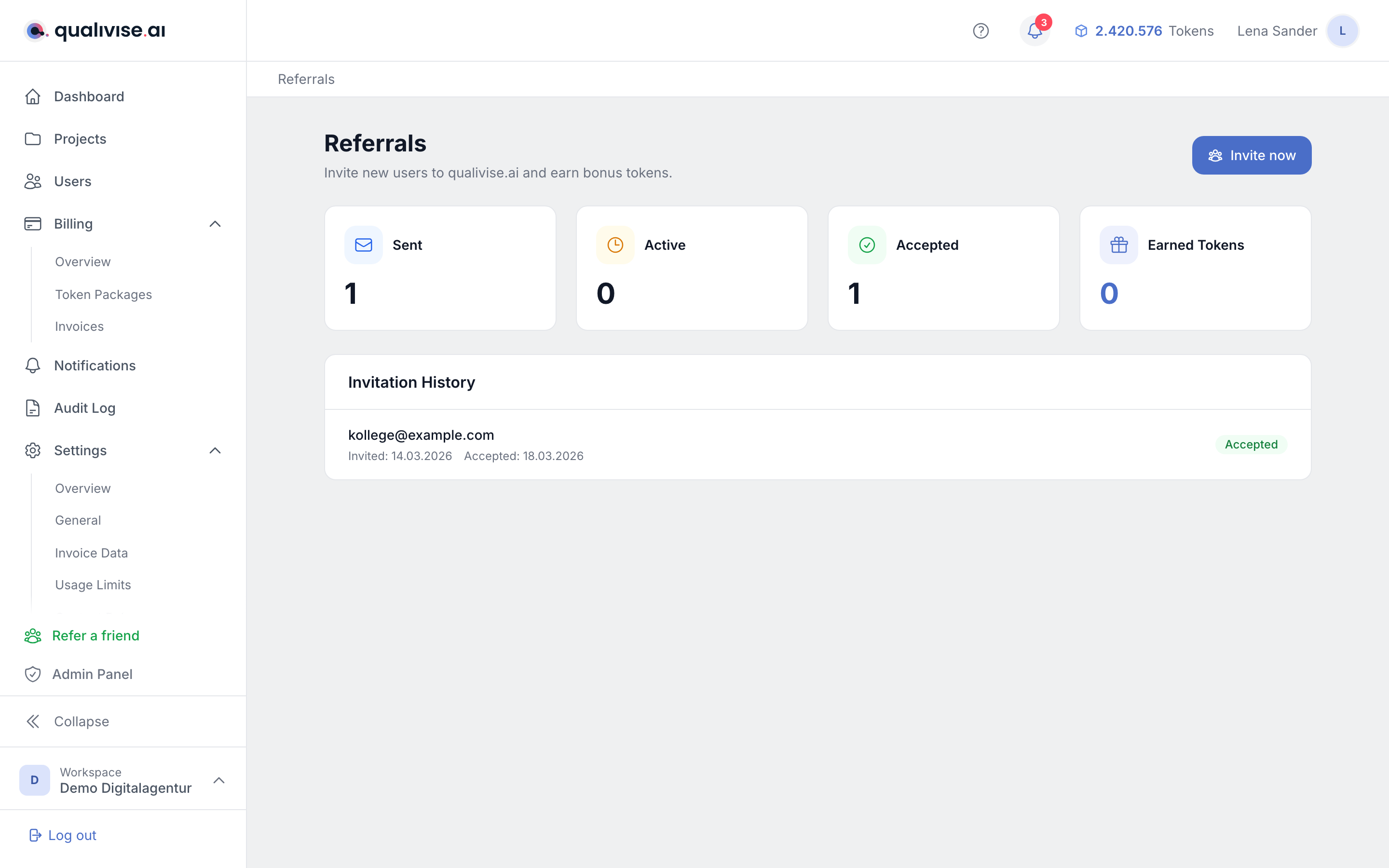Click the Active clock icon
The height and width of the screenshot is (868, 1389).
point(615,245)
